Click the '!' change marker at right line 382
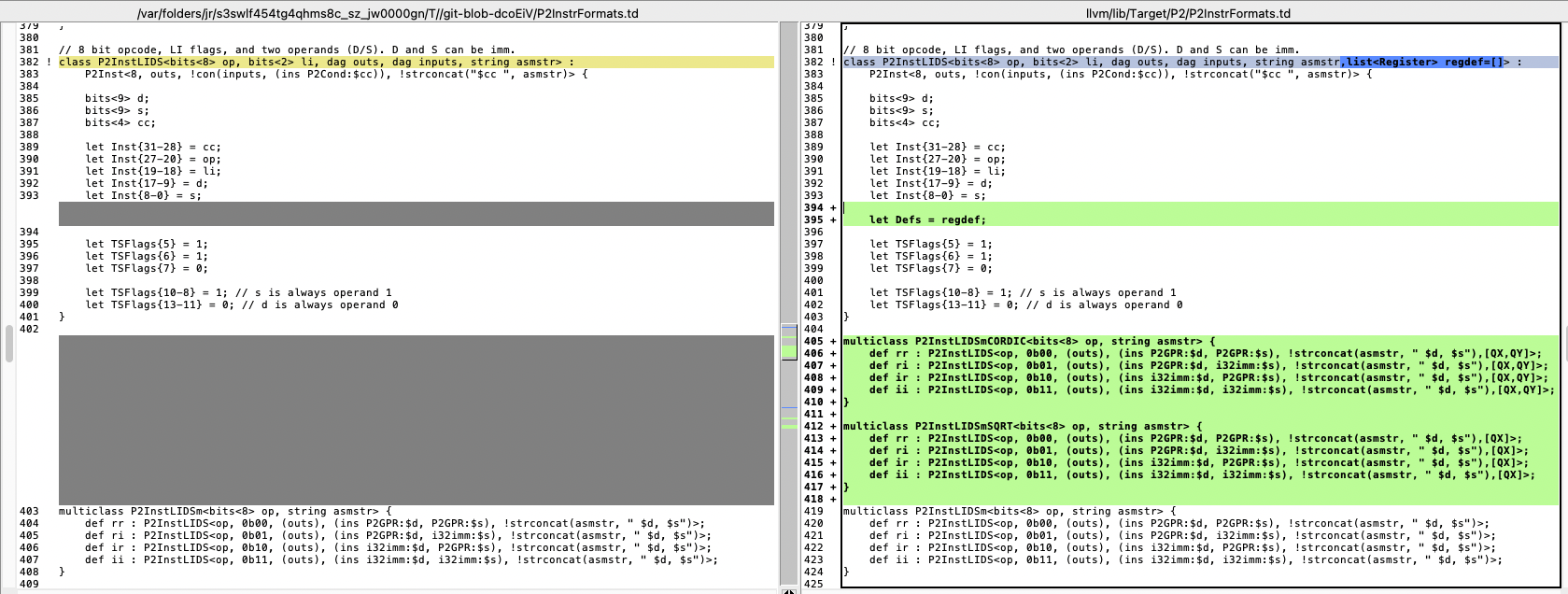This screenshot has height=594, width=1568. [x=833, y=63]
